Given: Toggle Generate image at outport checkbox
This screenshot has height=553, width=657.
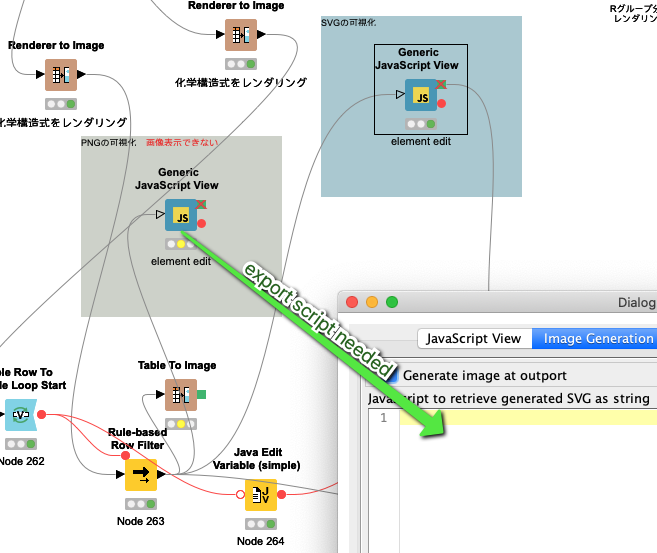Looking at the screenshot, I should tap(393, 376).
